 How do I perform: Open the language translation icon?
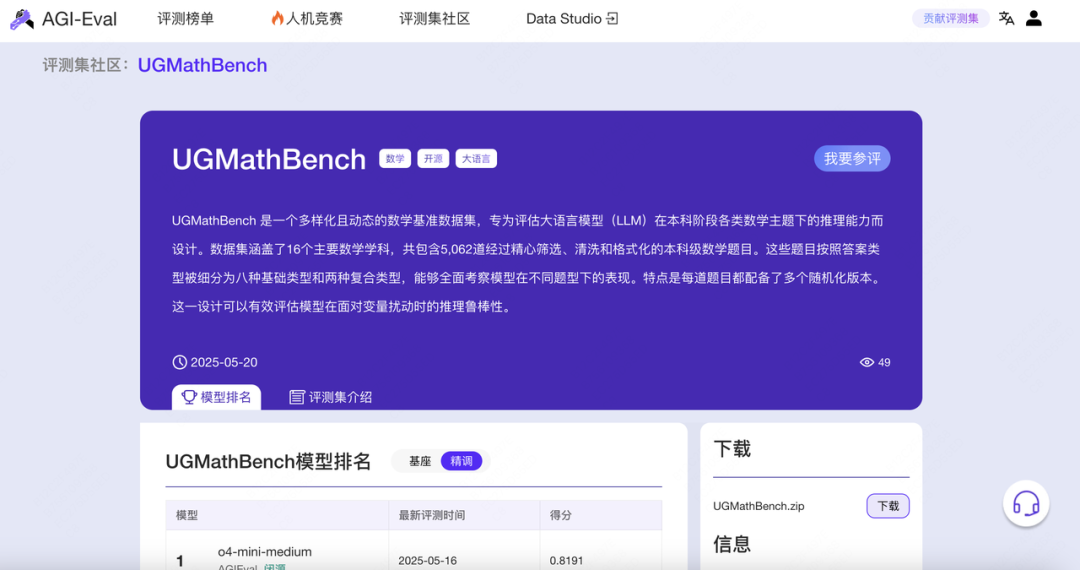click(1006, 19)
